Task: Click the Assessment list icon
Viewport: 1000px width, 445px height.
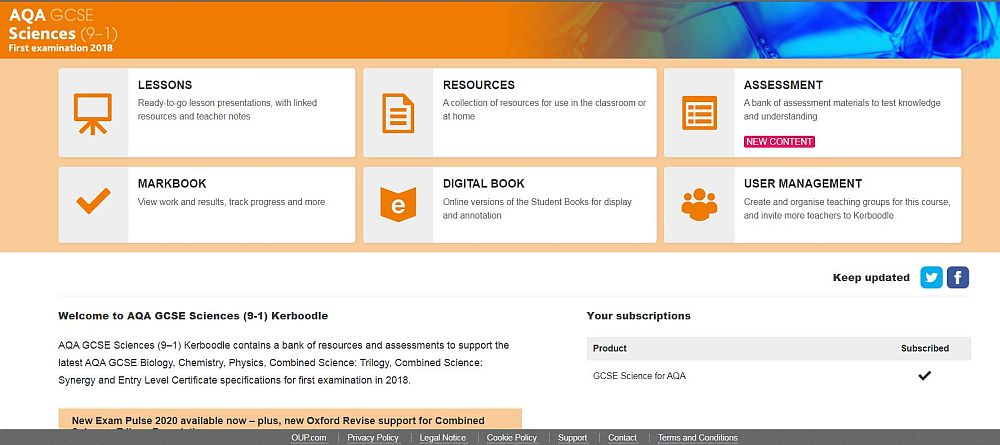Action: (x=699, y=113)
